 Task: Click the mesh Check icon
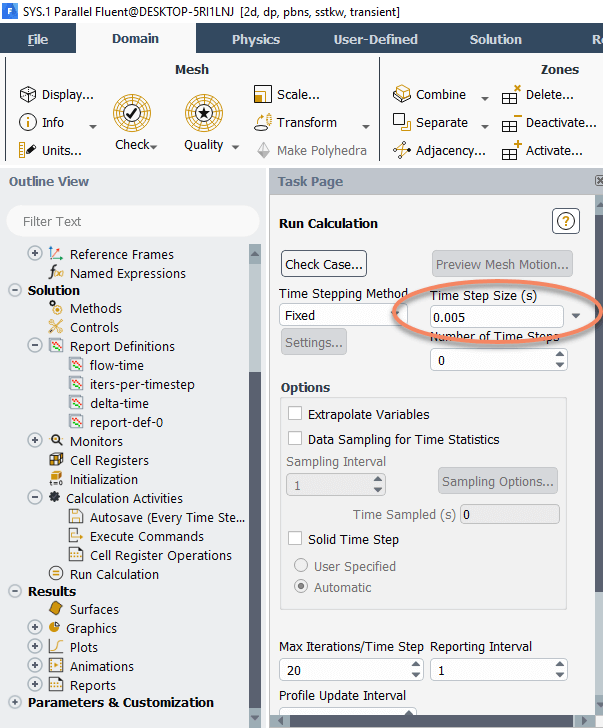click(x=132, y=113)
